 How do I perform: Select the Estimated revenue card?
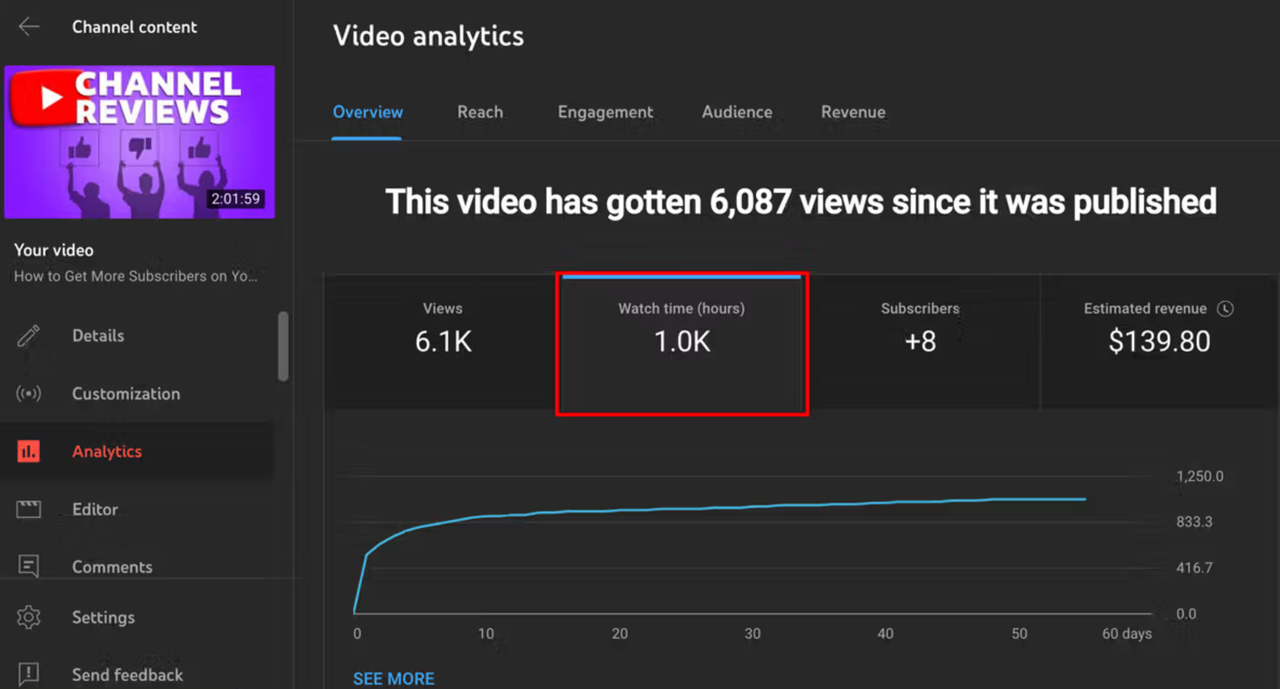click(1159, 341)
